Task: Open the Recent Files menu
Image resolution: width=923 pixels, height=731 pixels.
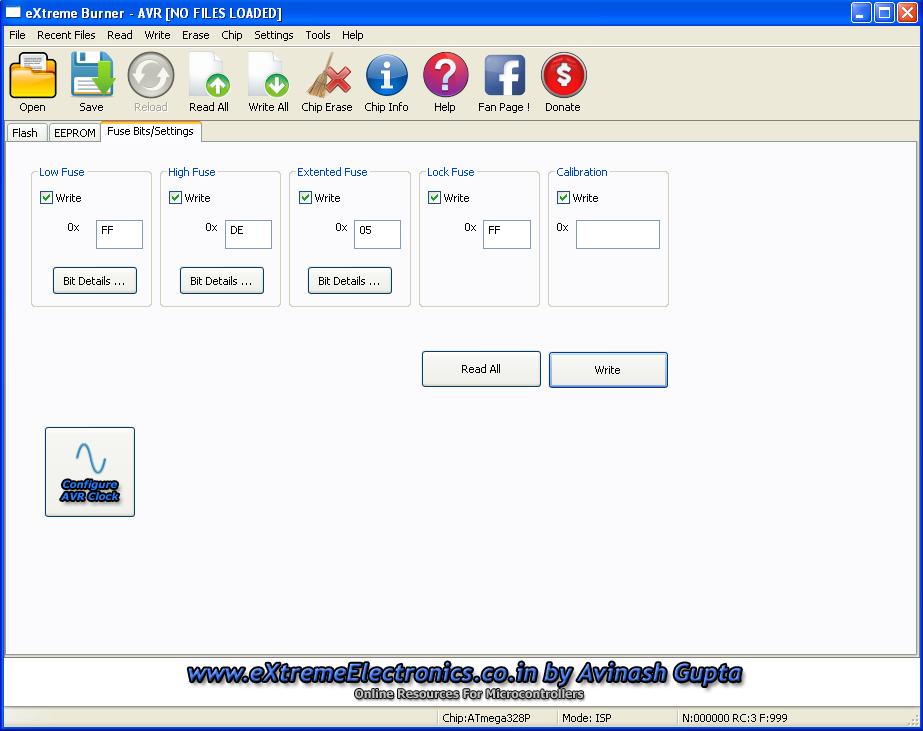Action: [66, 35]
